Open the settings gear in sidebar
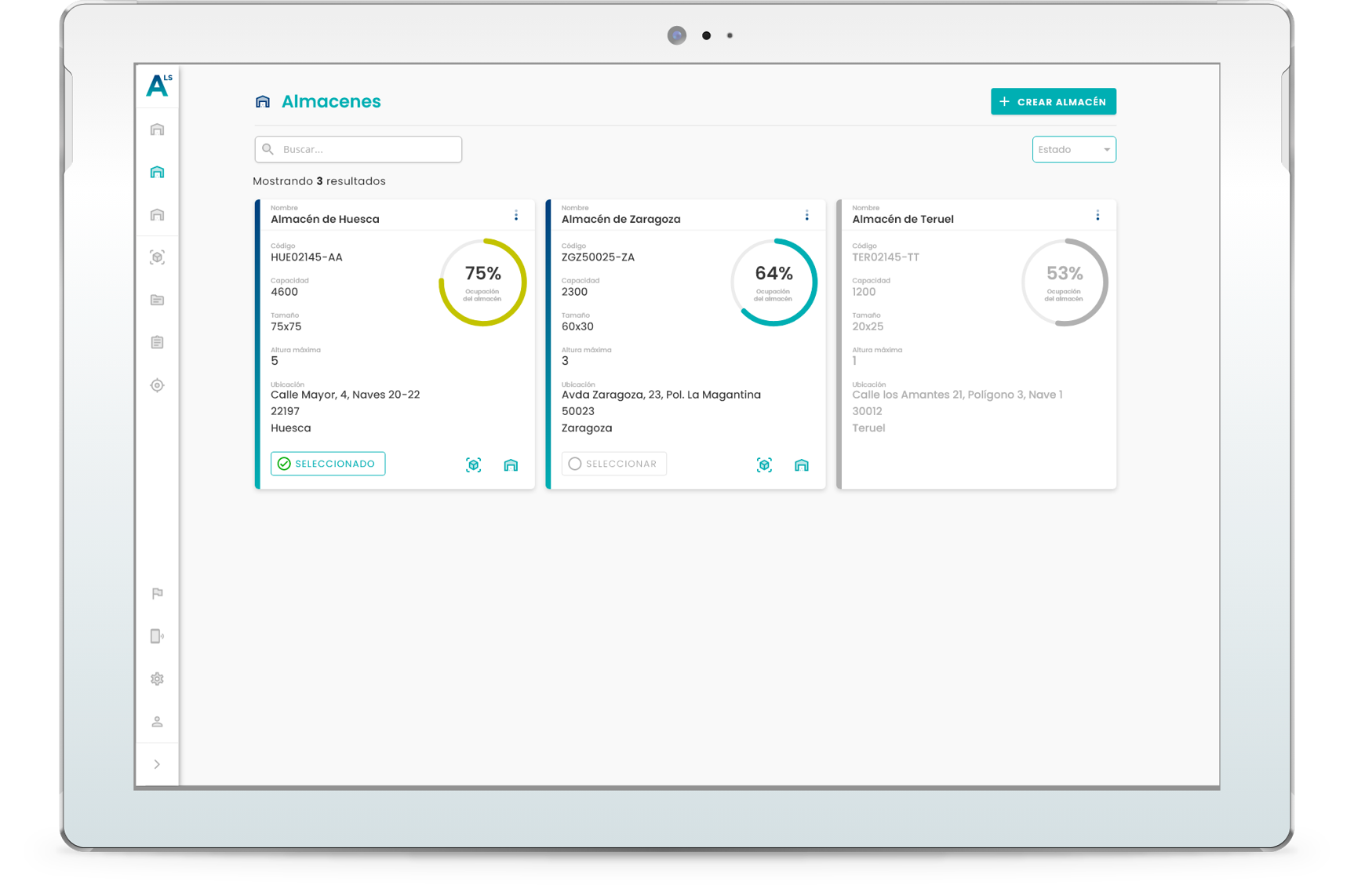 tap(158, 679)
